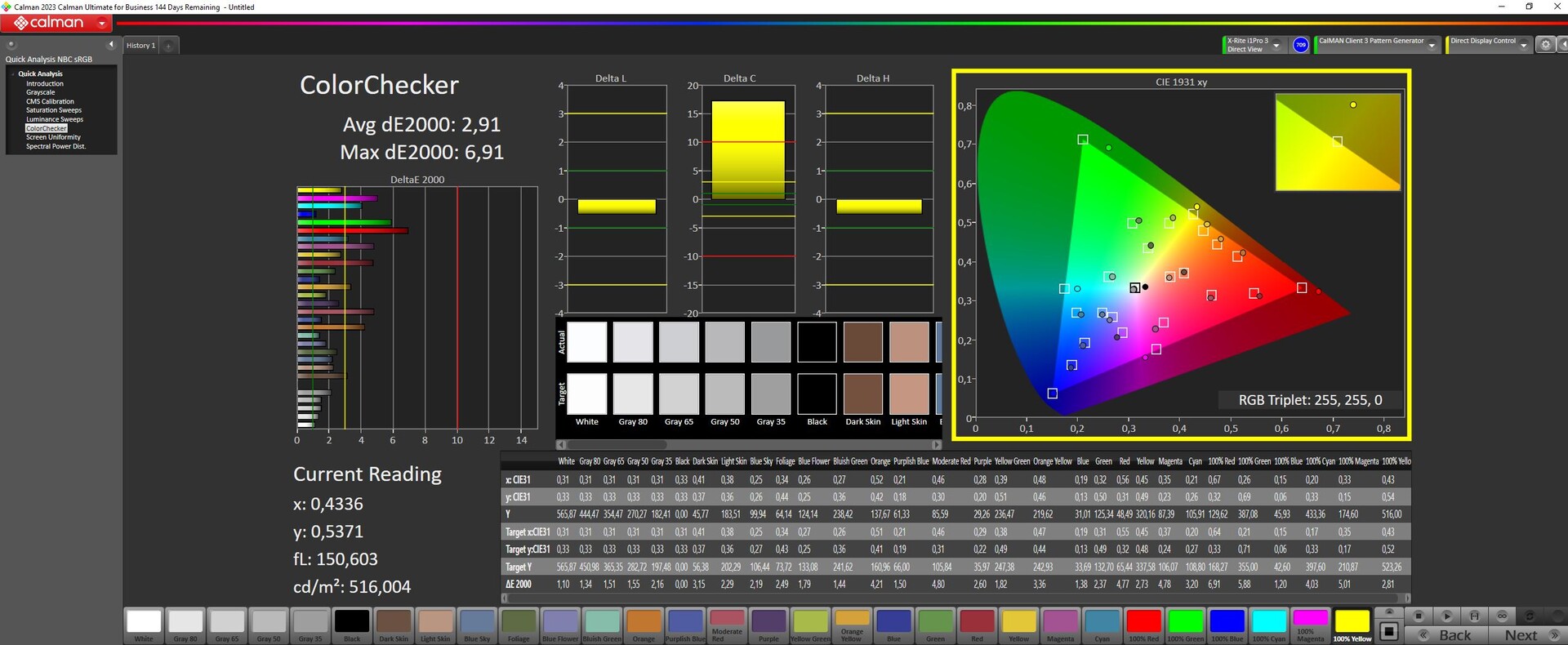The width and height of the screenshot is (1568, 645).
Task: Click the black square pattern window icon
Action: point(1388,630)
